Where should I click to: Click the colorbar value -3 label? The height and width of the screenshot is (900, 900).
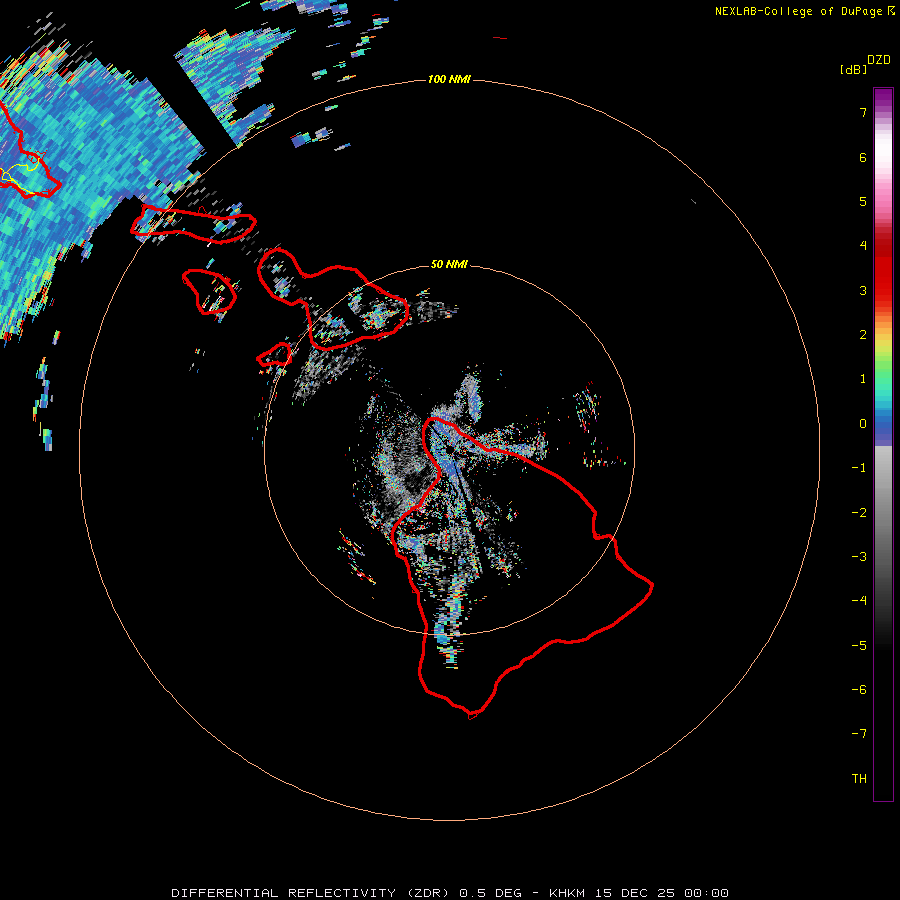point(859,556)
